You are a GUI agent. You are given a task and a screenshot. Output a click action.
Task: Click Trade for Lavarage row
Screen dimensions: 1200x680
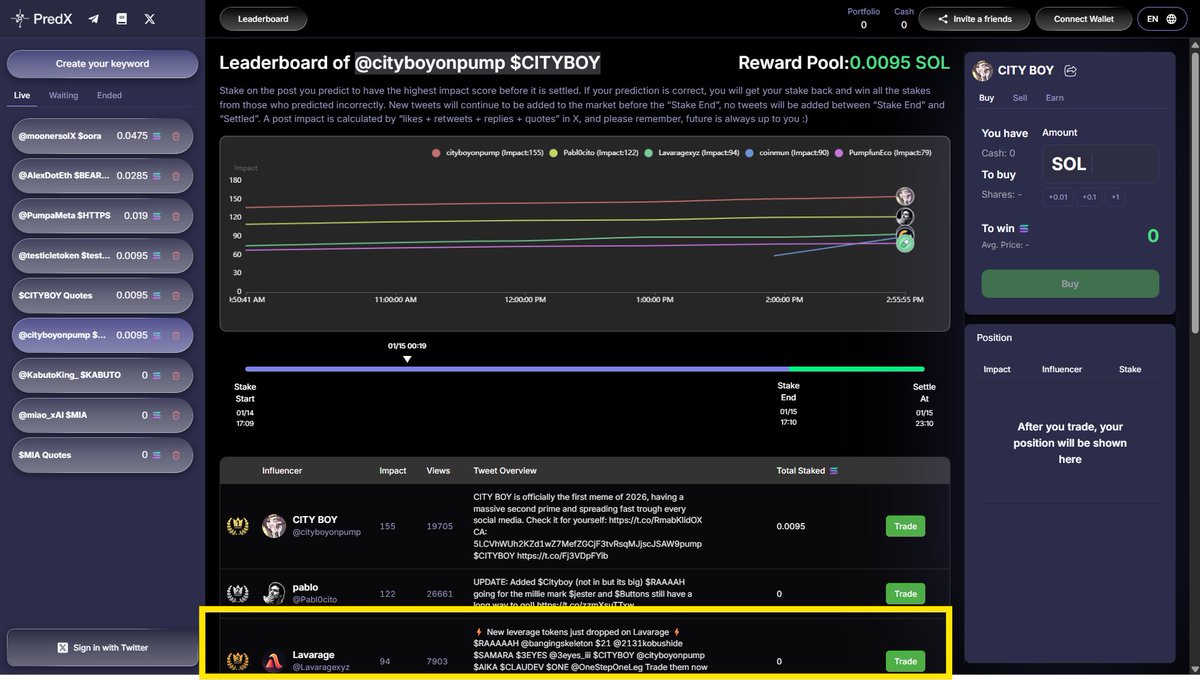pos(905,661)
